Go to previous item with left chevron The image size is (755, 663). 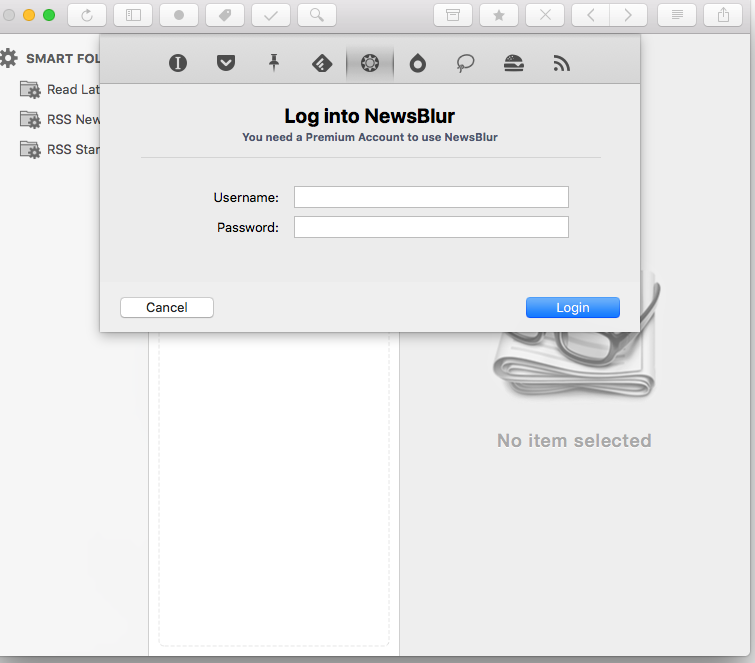tap(590, 15)
